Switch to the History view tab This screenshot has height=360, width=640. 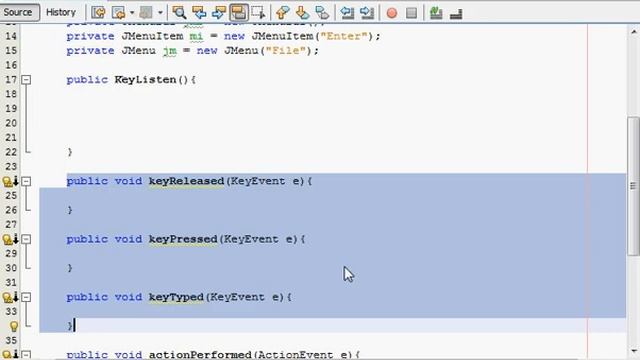coord(61,12)
